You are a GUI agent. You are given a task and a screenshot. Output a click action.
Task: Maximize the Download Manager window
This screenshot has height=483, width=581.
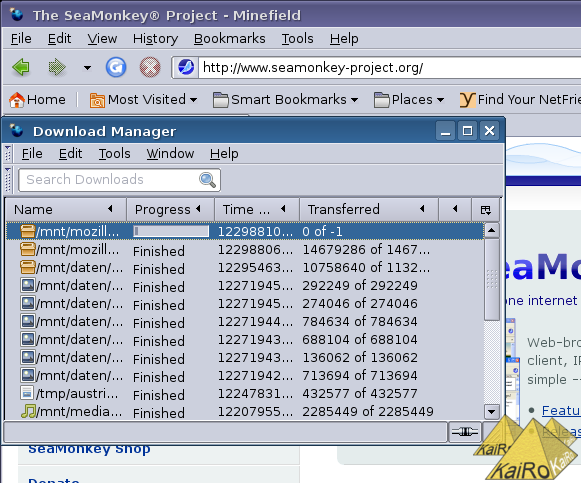467,130
